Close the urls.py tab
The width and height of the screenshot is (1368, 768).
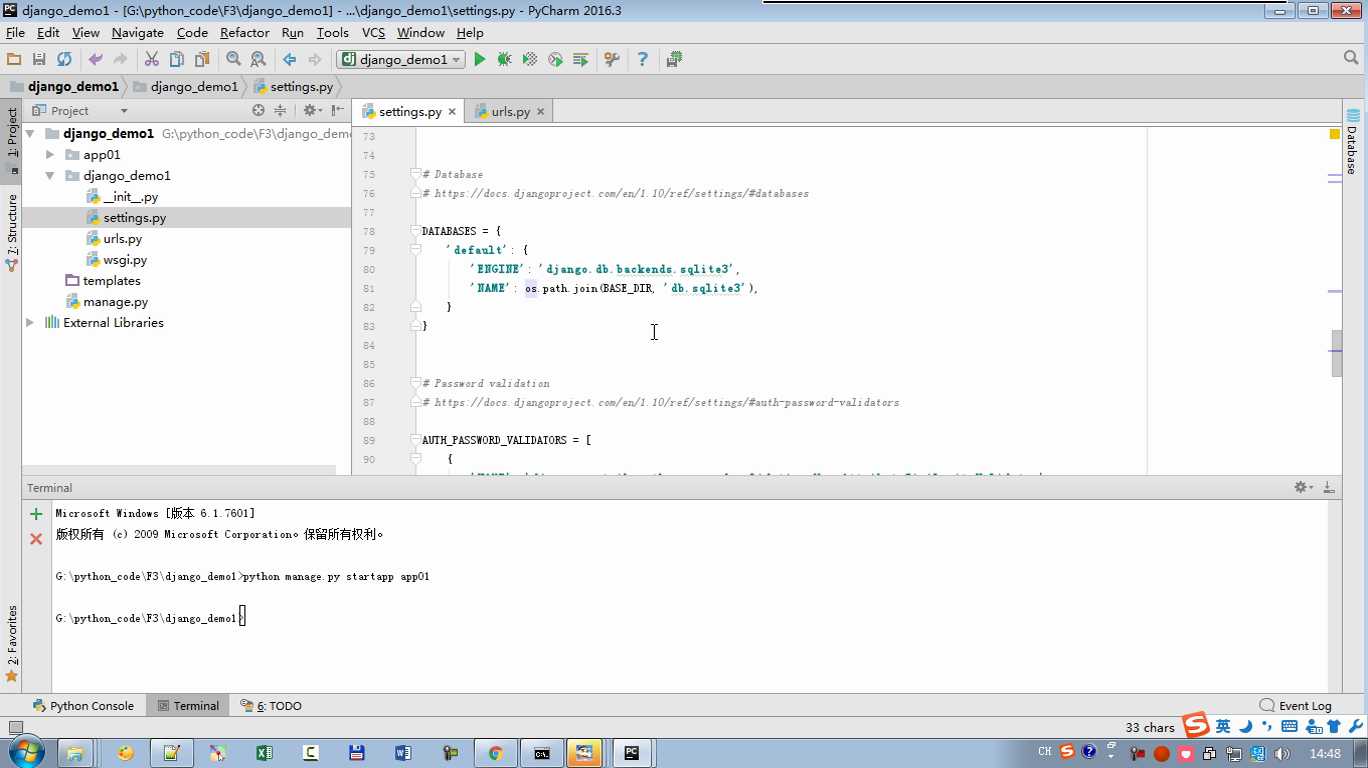click(541, 112)
